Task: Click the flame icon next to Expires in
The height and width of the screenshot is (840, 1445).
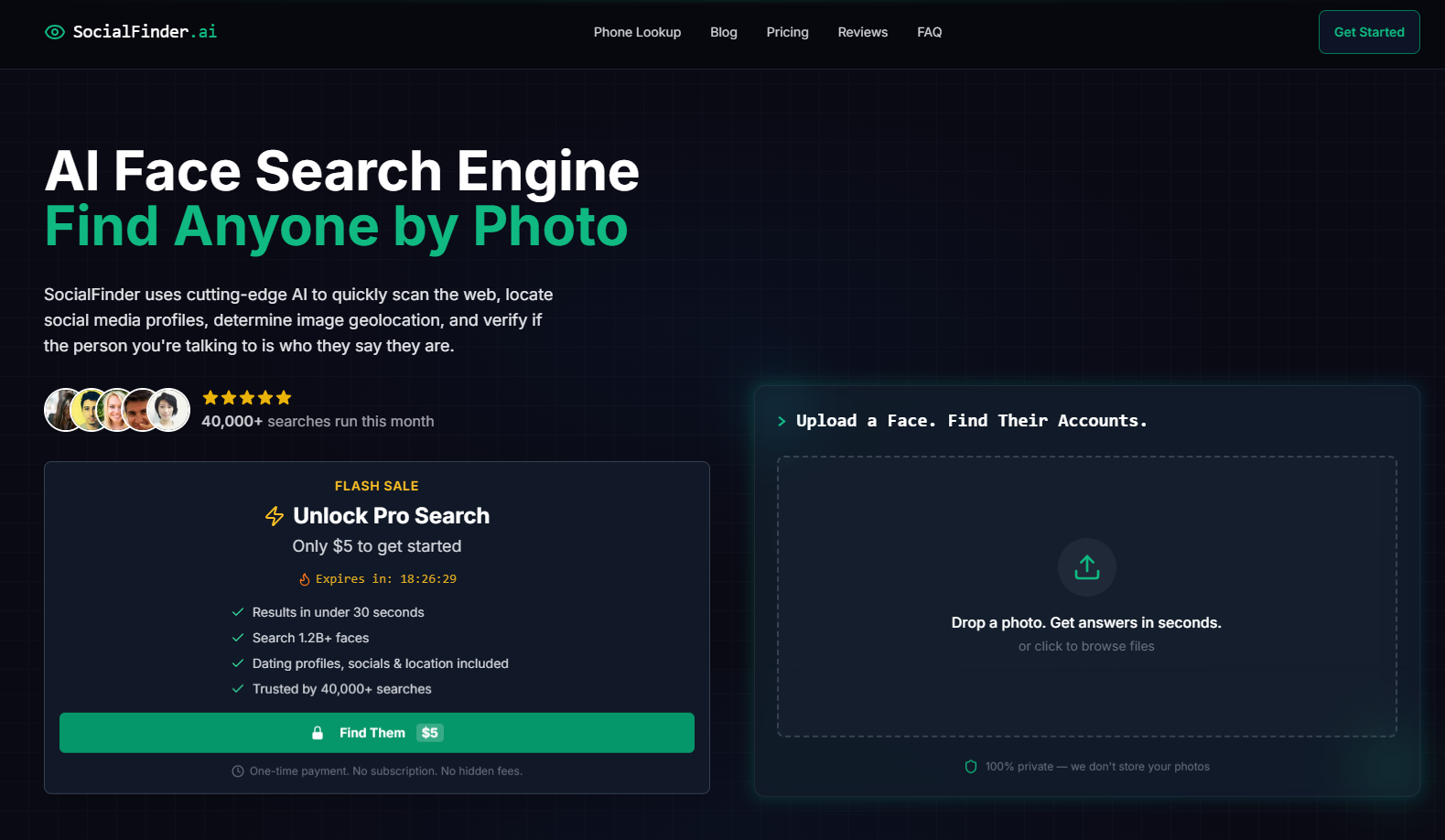Action: 305,579
